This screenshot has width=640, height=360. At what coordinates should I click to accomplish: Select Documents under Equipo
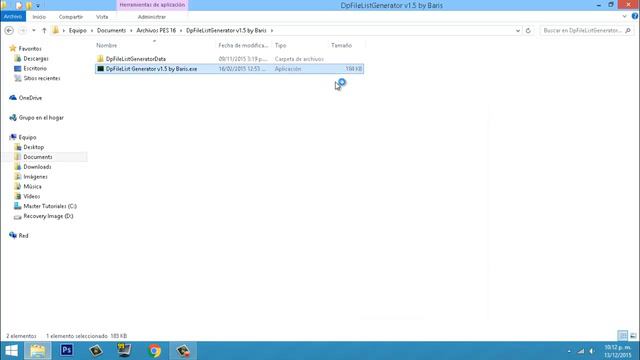[x=38, y=157]
